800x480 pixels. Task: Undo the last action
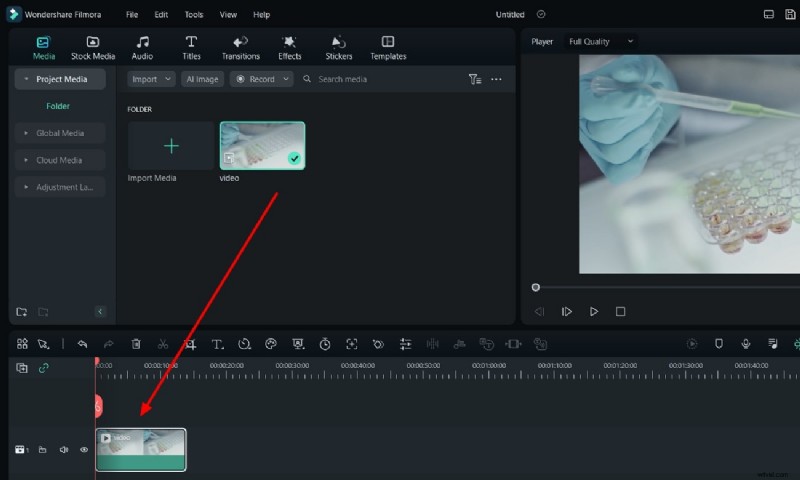(82, 344)
